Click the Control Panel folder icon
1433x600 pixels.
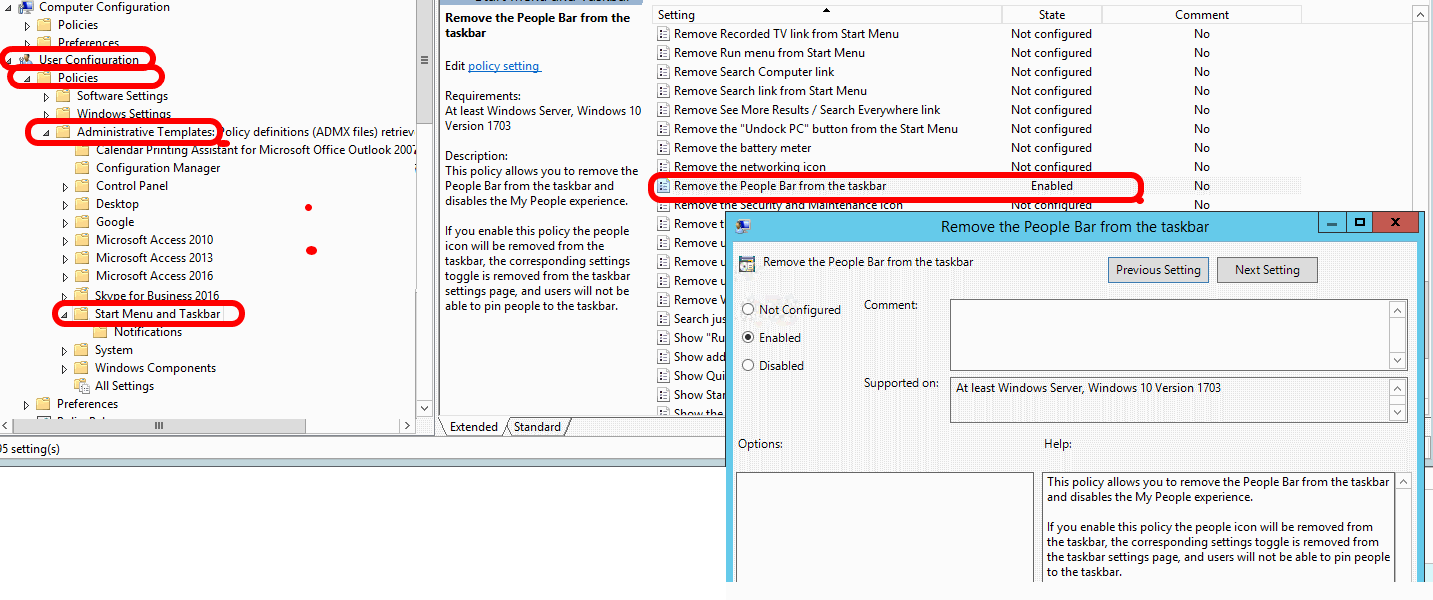(x=83, y=186)
